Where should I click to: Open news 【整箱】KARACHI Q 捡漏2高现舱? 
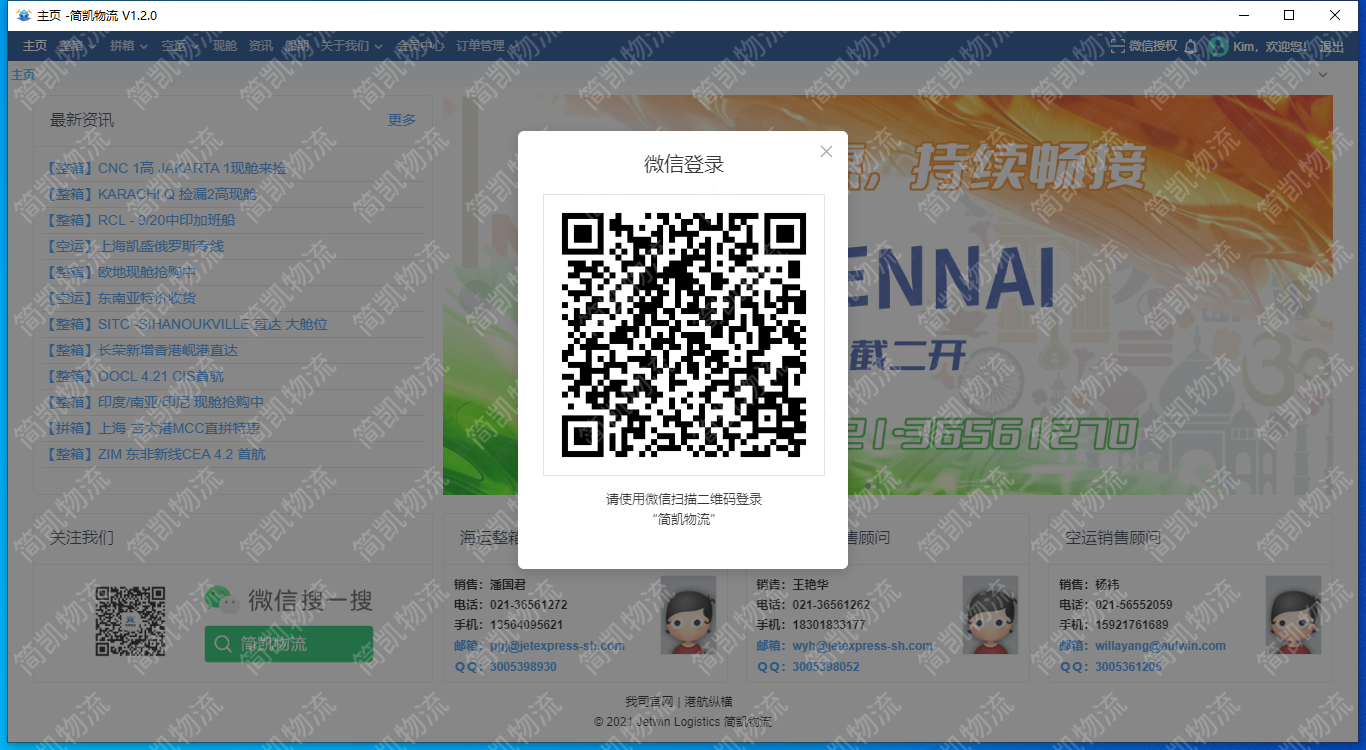coord(151,194)
